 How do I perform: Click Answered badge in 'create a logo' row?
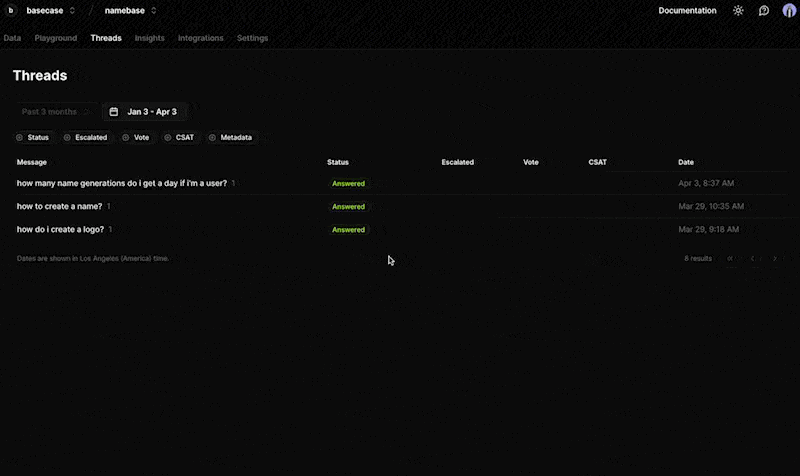coord(348,230)
